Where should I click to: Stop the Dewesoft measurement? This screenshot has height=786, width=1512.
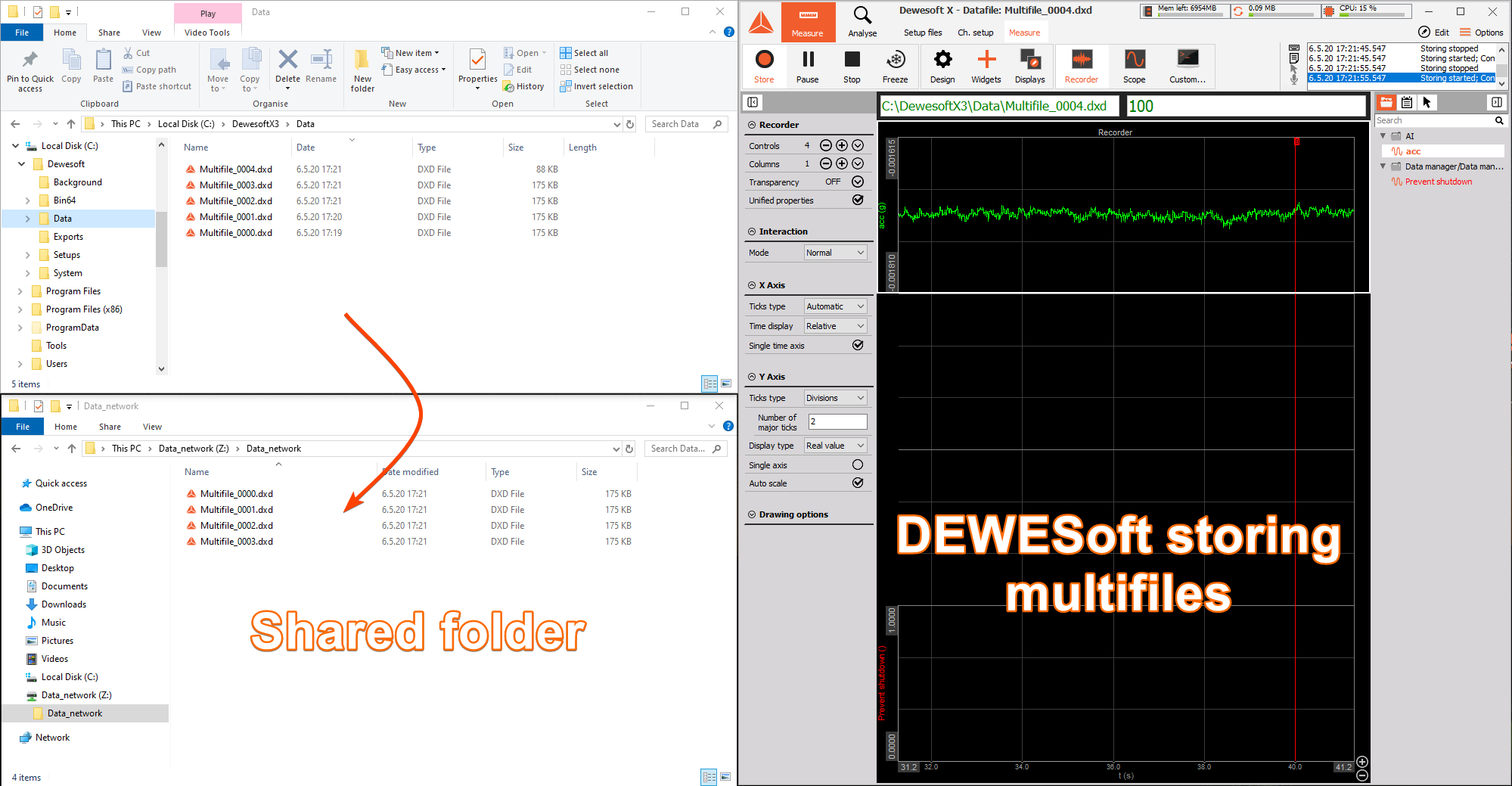click(852, 66)
